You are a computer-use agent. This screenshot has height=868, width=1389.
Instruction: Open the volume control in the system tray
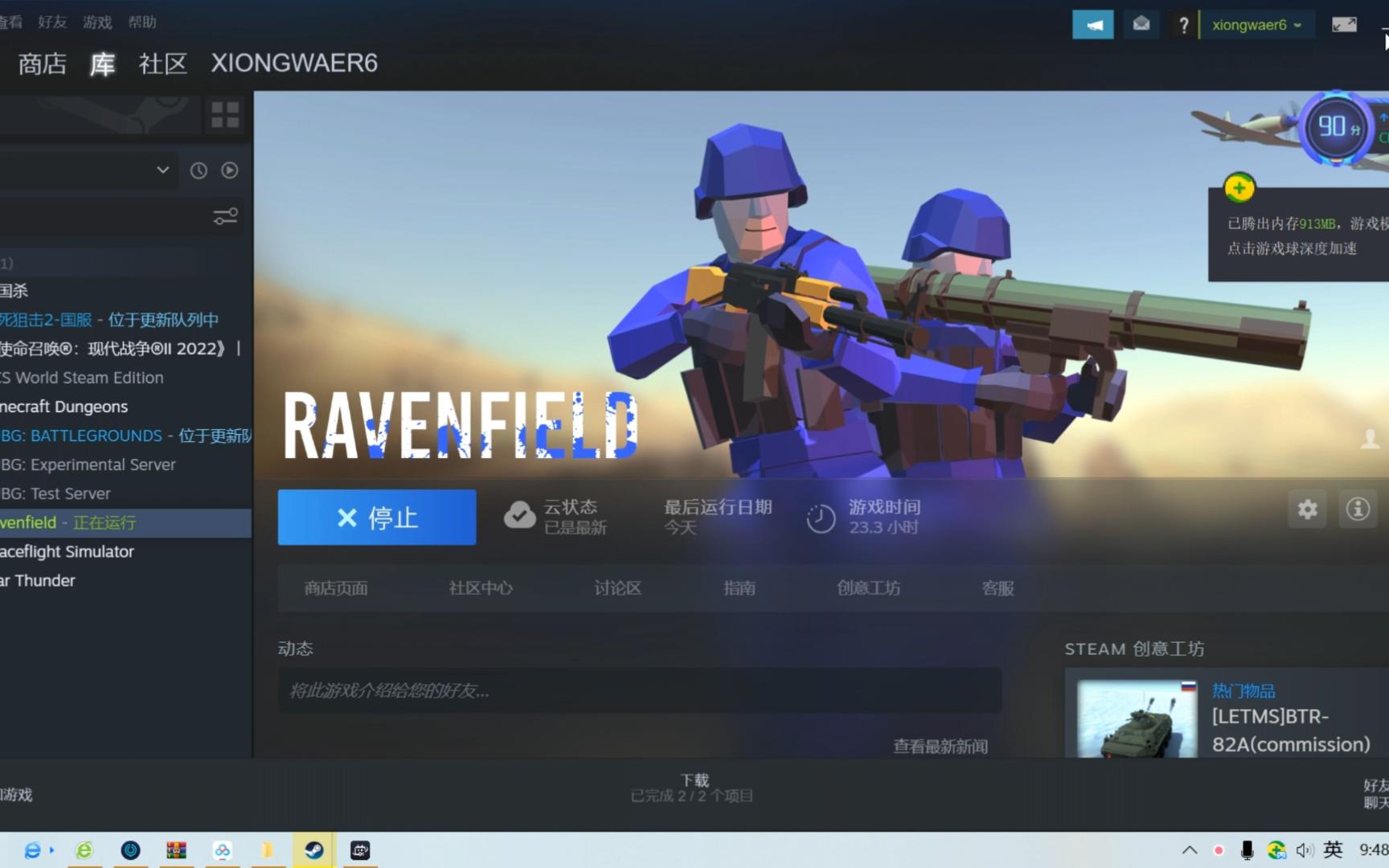click(1305, 850)
